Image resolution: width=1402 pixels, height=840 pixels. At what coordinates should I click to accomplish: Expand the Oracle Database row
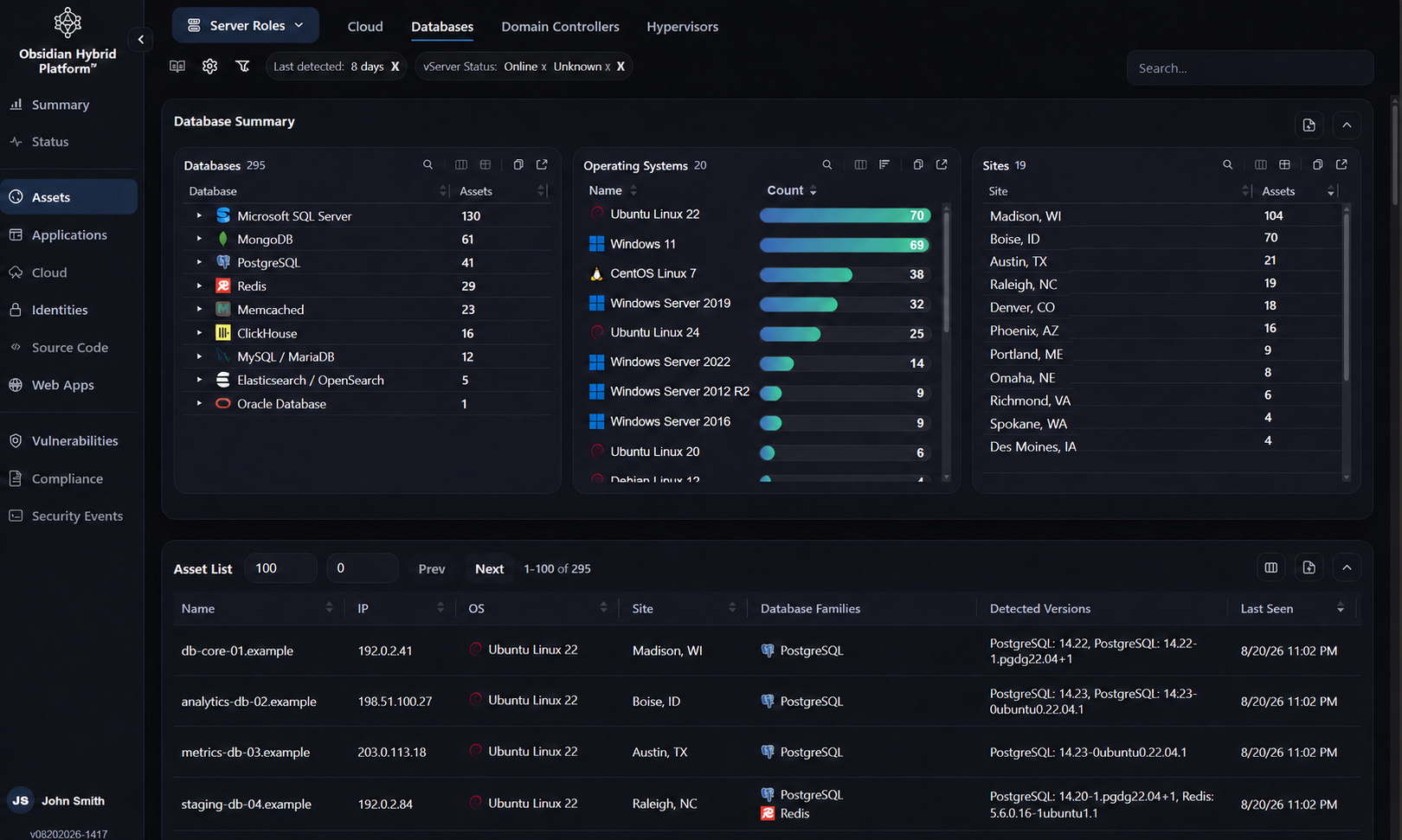tap(199, 403)
